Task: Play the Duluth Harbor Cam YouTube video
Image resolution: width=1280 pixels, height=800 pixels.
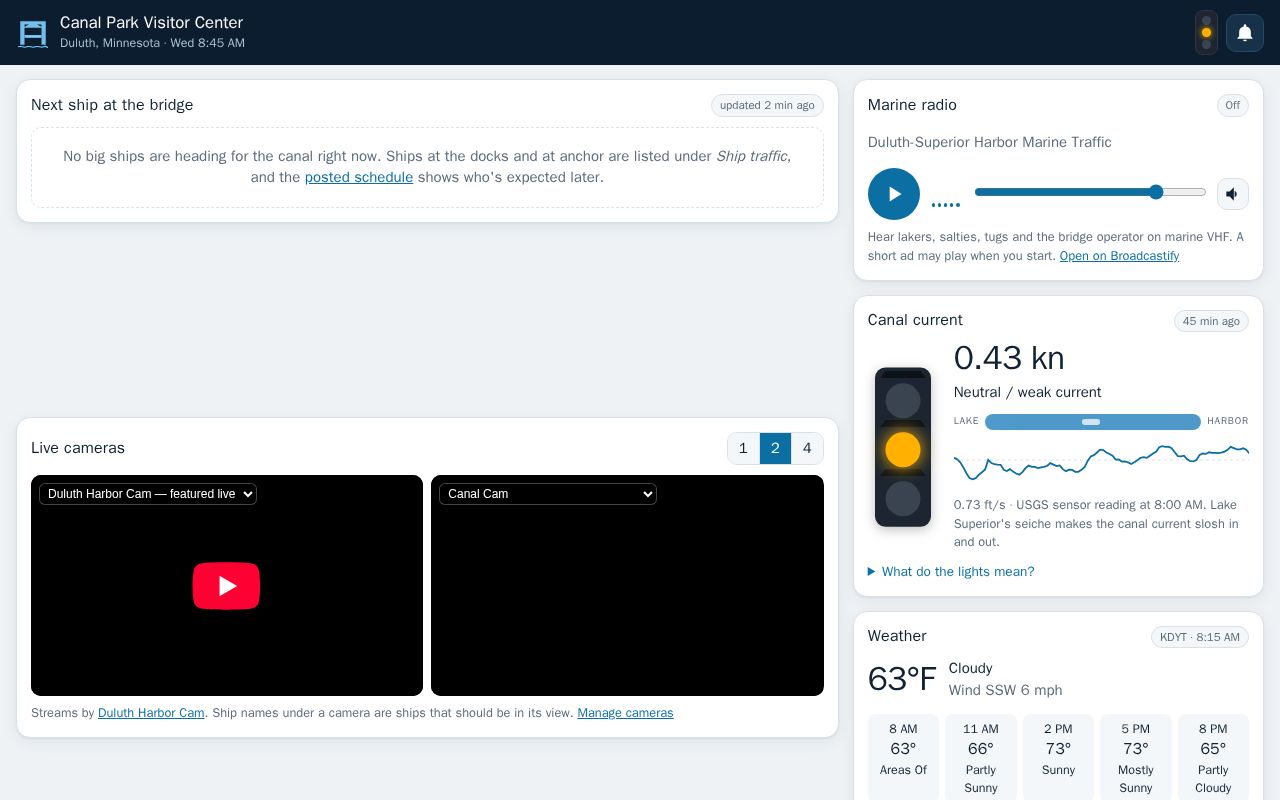Action: (226, 586)
